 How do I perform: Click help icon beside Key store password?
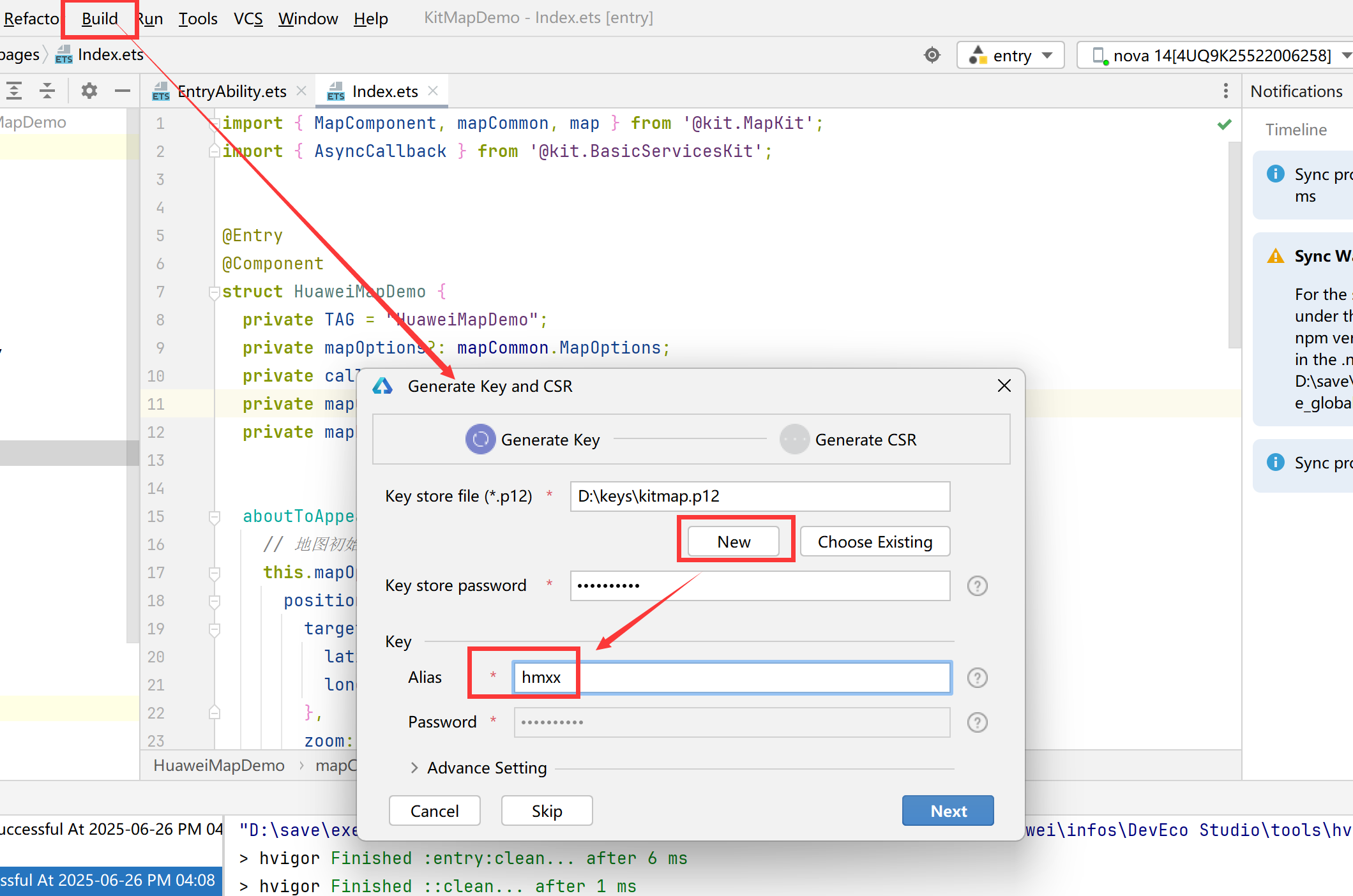coord(977,586)
